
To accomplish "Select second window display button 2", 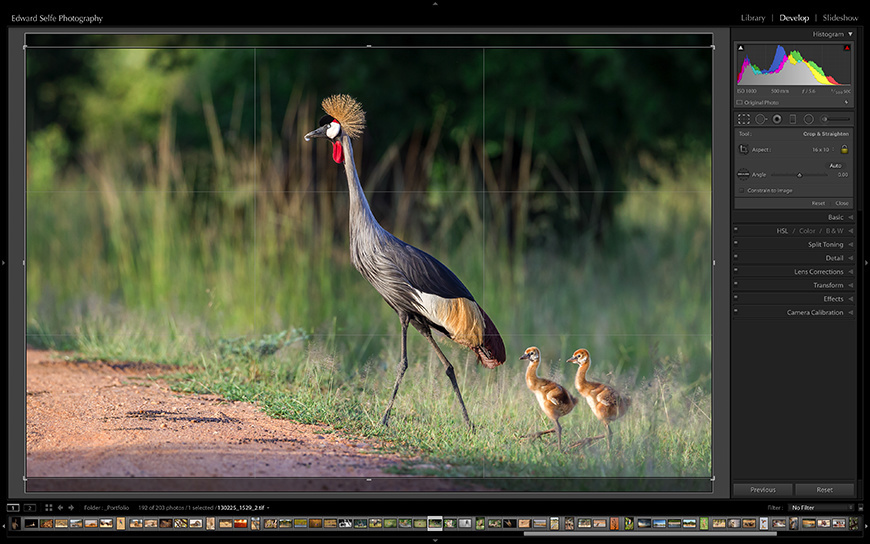I will pyautogui.click(x=29, y=508).
